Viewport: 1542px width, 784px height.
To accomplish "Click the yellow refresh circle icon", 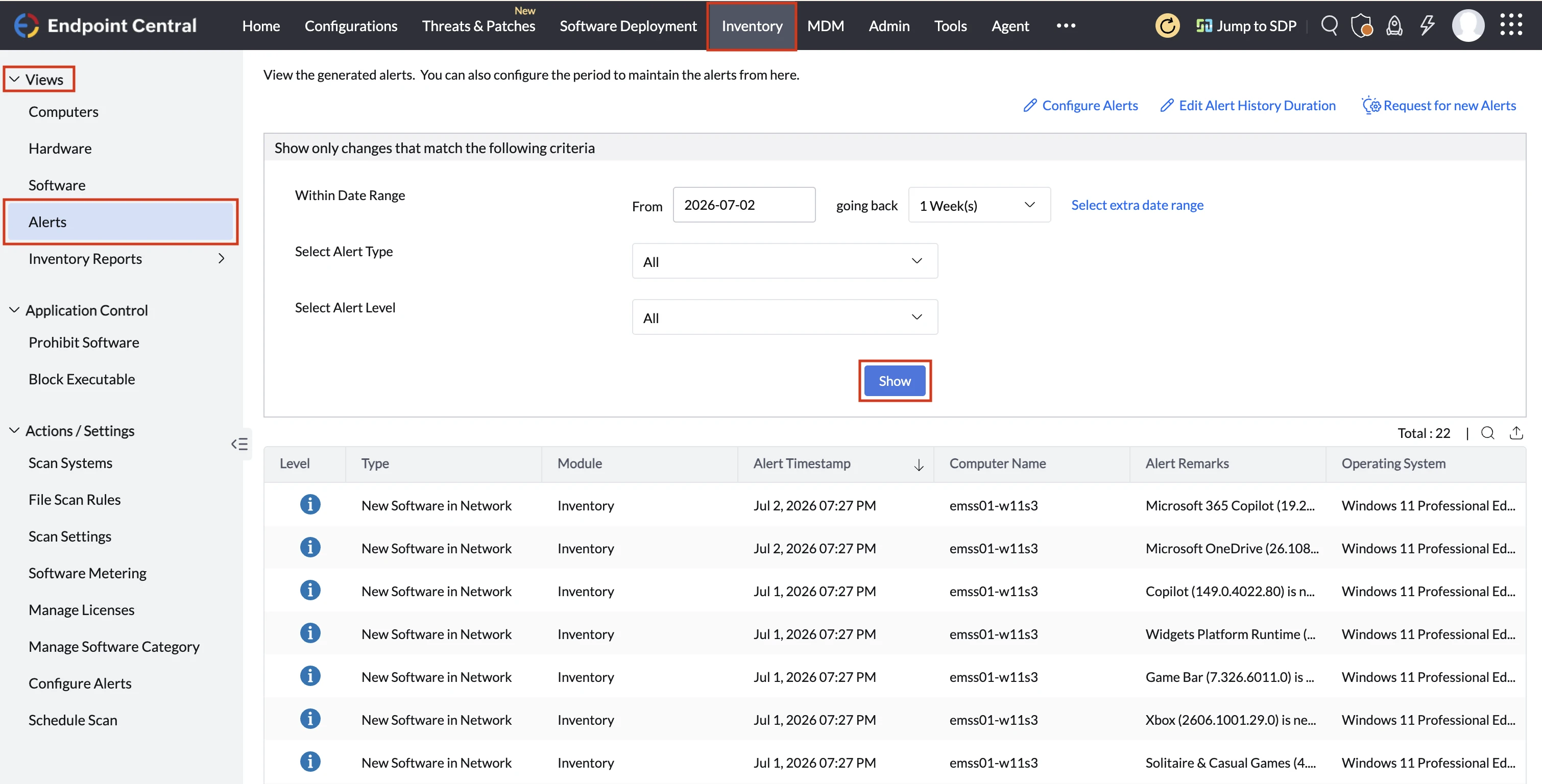I will (1167, 26).
